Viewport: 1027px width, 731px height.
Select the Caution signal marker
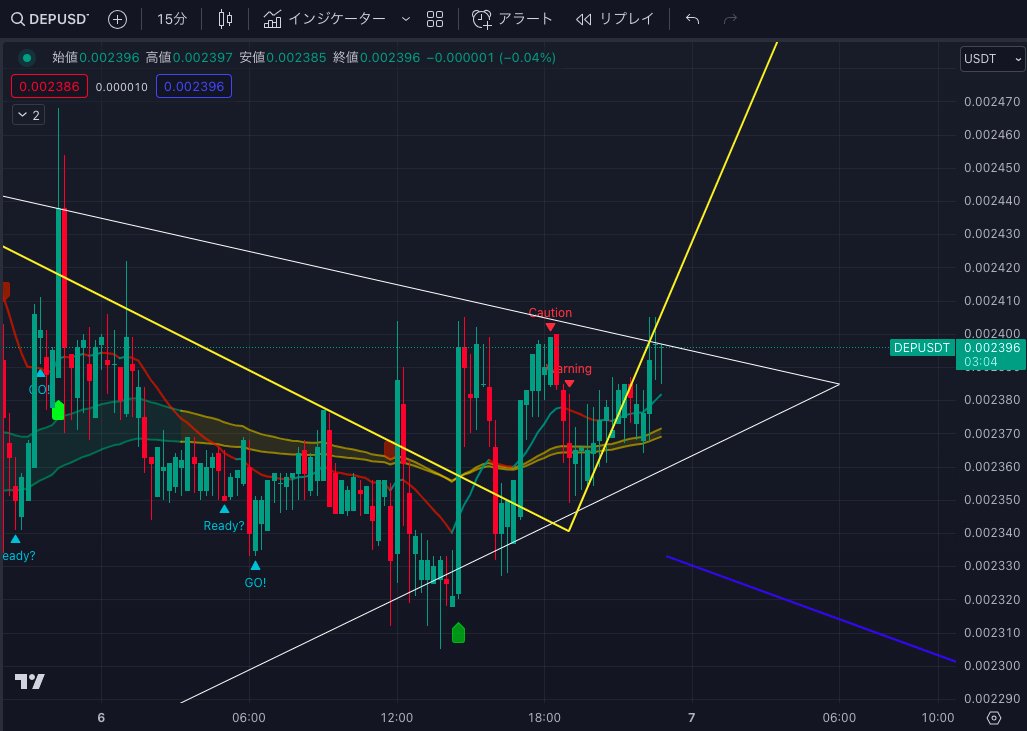pyautogui.click(x=550, y=318)
